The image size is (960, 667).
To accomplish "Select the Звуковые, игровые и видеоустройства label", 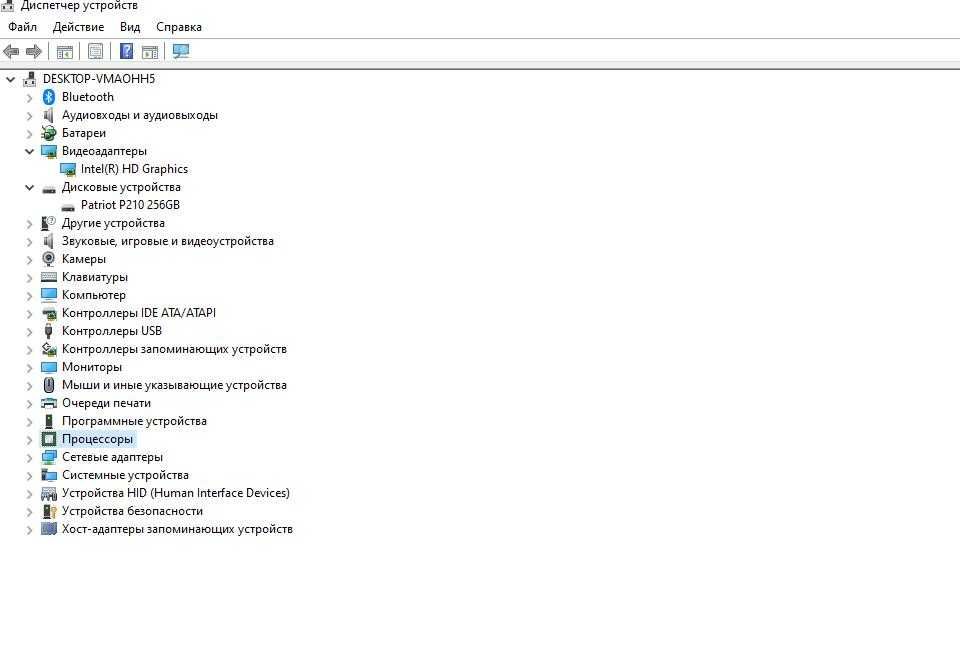I will [168, 241].
